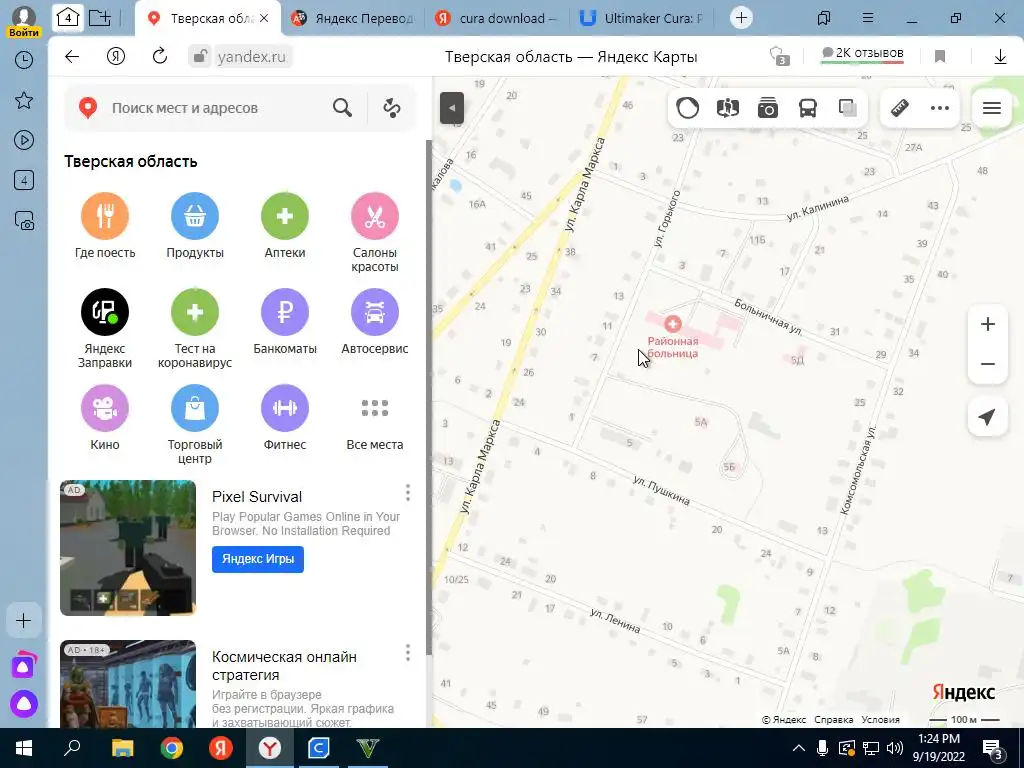
Task: Collapse the left side panel arrow
Action: 452,108
